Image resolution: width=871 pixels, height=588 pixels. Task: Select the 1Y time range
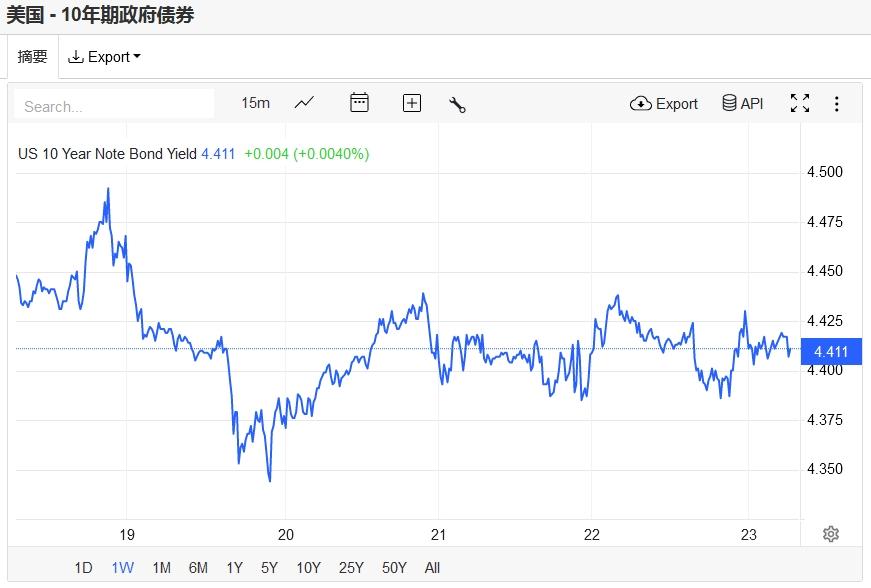pyautogui.click(x=234, y=568)
